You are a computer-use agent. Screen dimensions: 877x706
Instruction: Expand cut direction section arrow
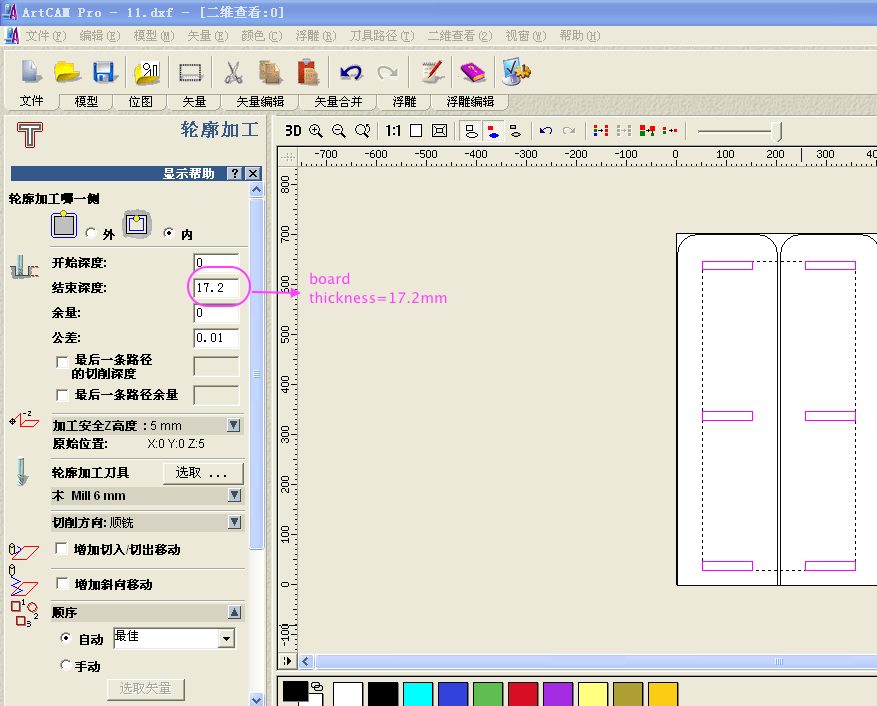[x=235, y=522]
